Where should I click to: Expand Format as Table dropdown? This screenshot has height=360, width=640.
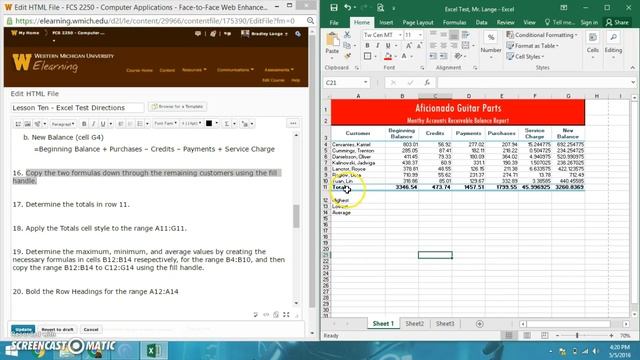pos(533,46)
